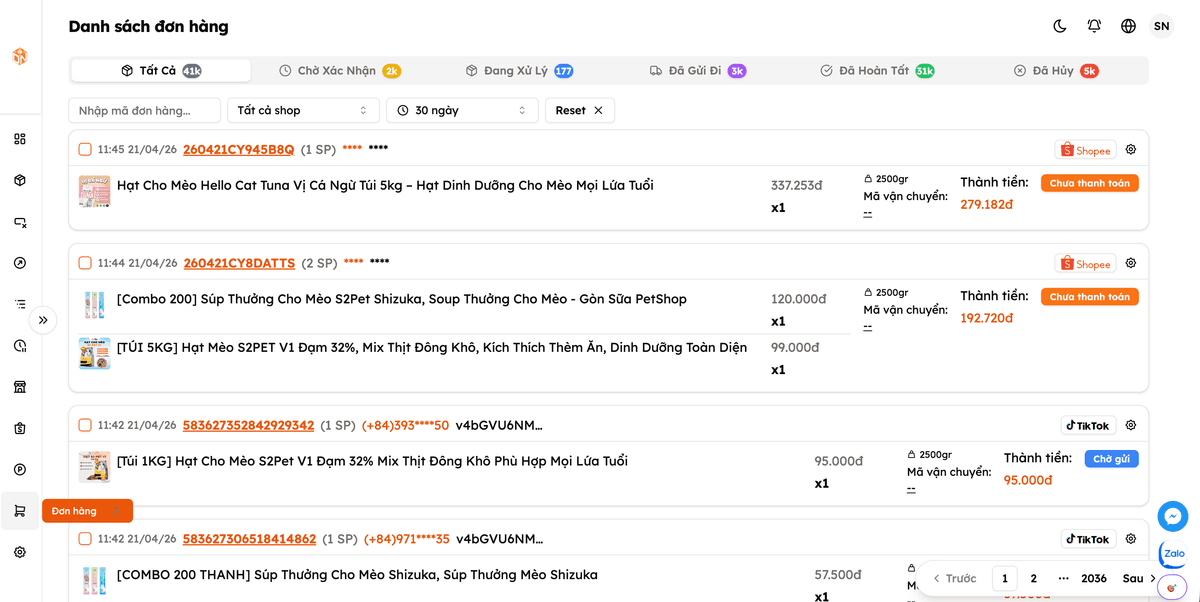
Task: Click the Hello Cat Tuna product thumbnail
Action: coord(95,191)
